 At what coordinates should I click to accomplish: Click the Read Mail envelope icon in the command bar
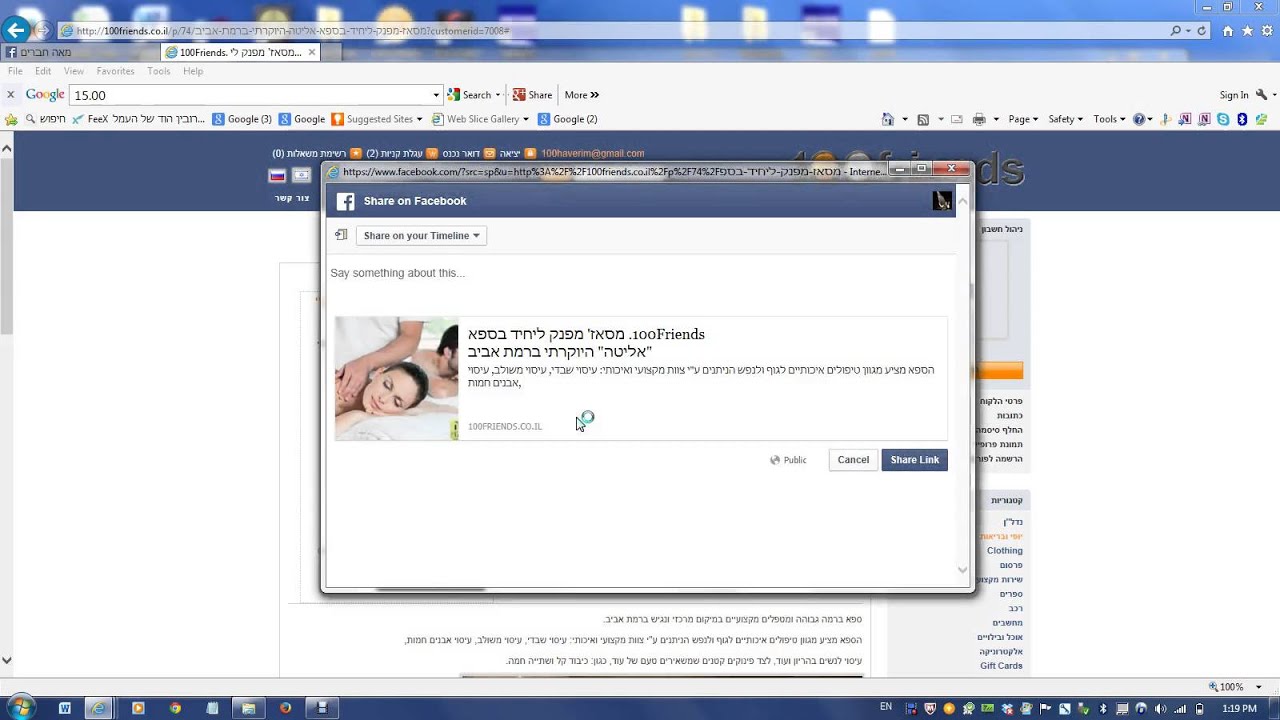[957, 119]
